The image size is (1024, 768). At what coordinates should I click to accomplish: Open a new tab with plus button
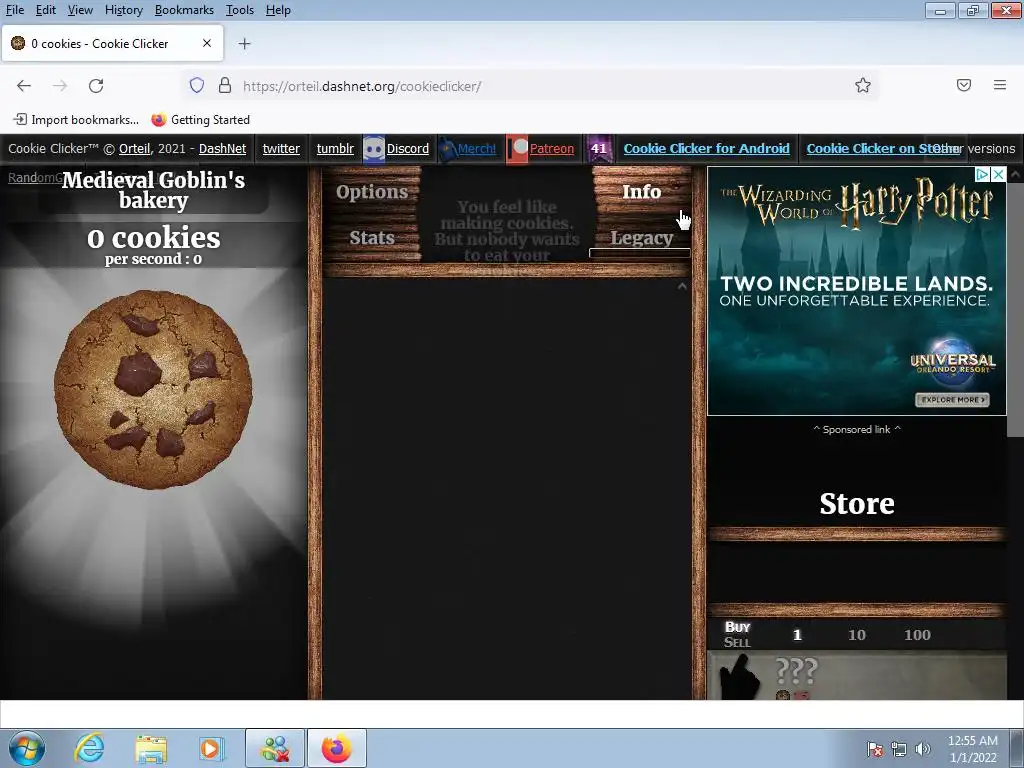pos(244,44)
